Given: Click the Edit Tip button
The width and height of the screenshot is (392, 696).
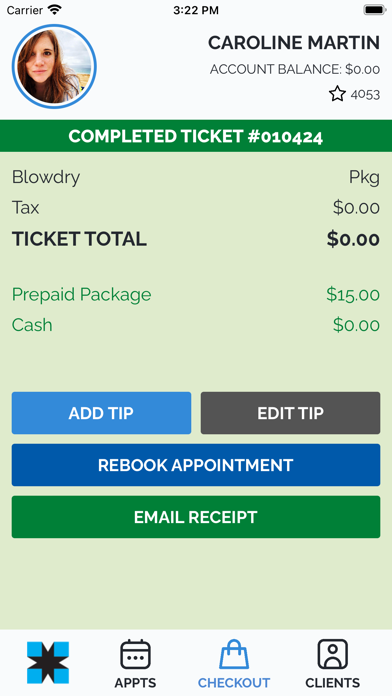Looking at the screenshot, I should pyautogui.click(x=290, y=413).
